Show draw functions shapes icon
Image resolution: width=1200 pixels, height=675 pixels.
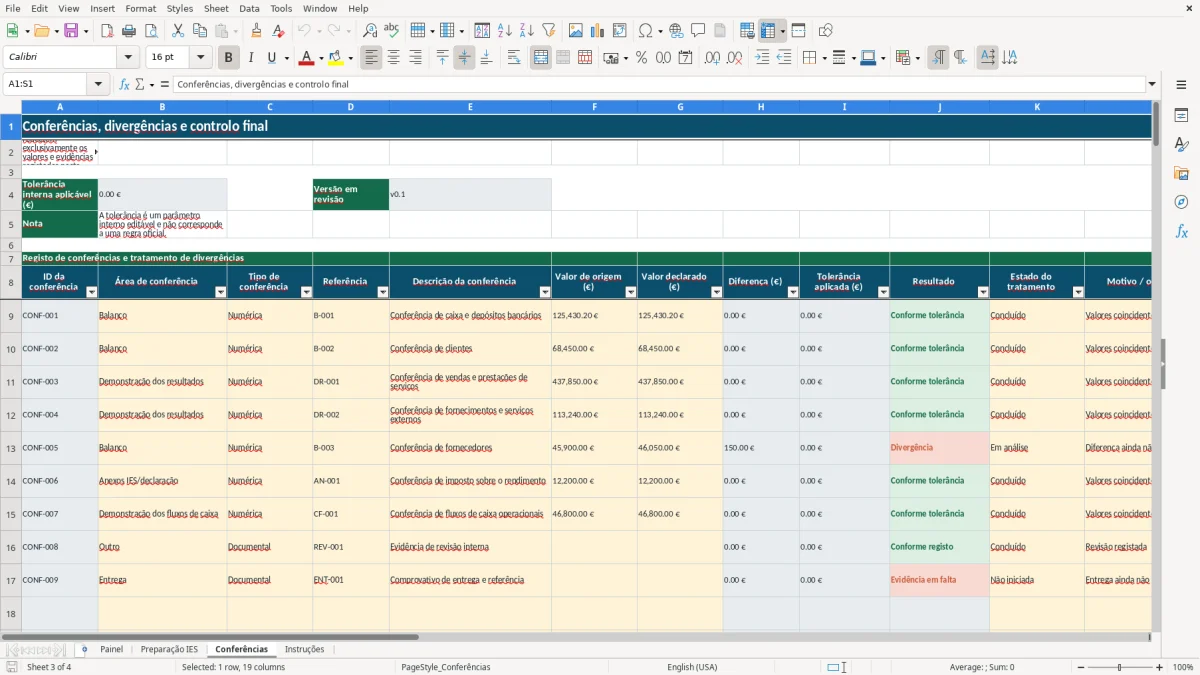825,31
